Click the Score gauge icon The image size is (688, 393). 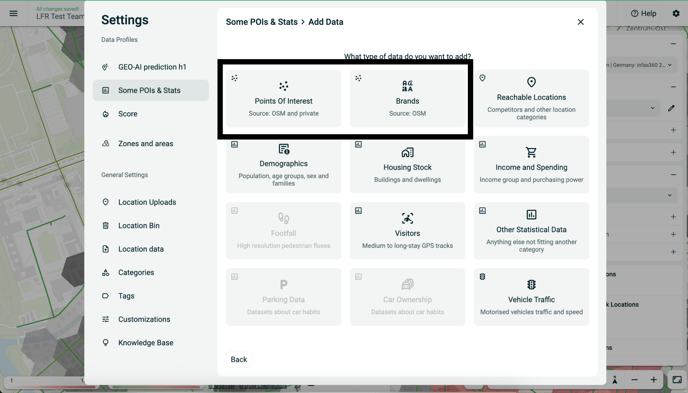(105, 114)
